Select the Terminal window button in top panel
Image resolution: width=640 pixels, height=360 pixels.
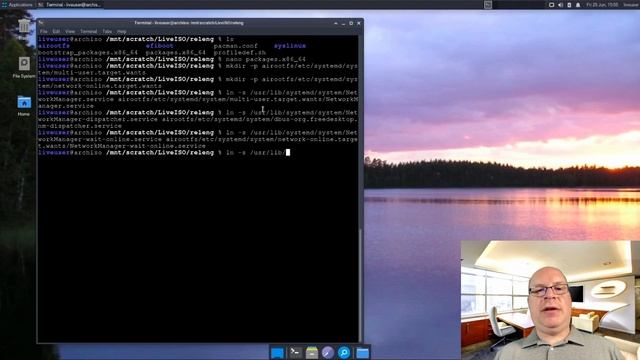pos(70,4)
